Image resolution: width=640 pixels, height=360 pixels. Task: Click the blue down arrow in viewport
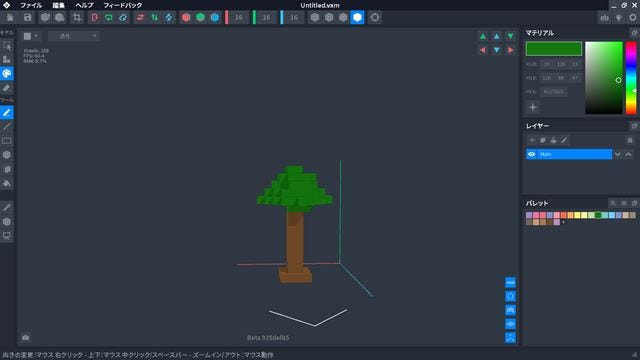497,50
